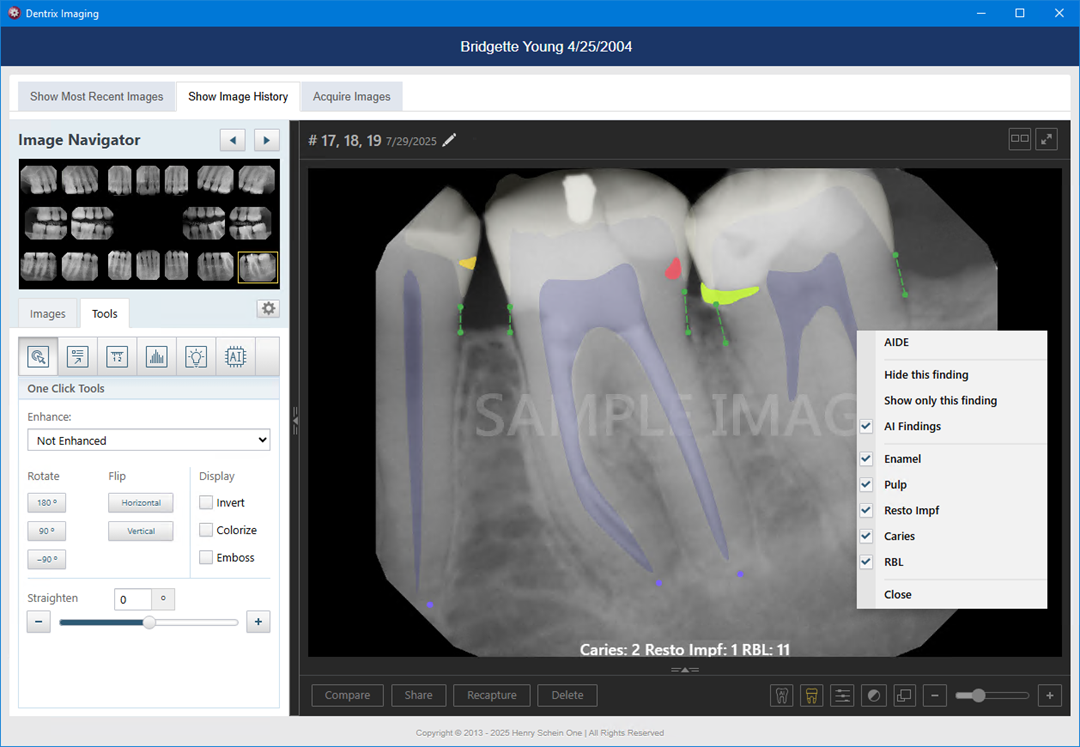Flip image with Horizontal button
The width and height of the screenshot is (1080, 747).
[x=141, y=503]
